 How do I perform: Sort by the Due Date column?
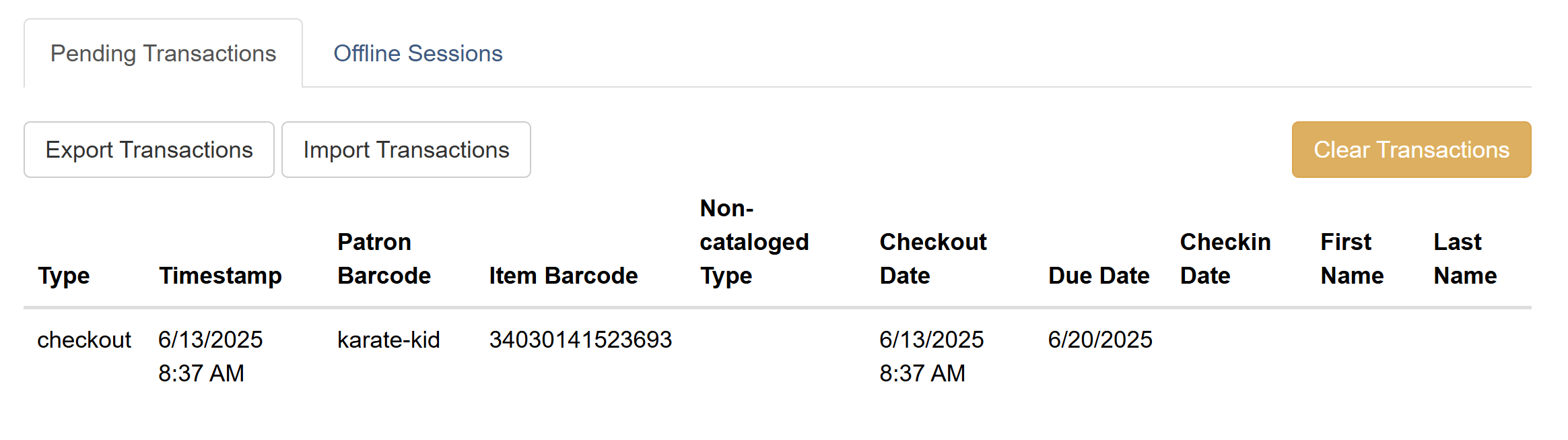point(1099,275)
